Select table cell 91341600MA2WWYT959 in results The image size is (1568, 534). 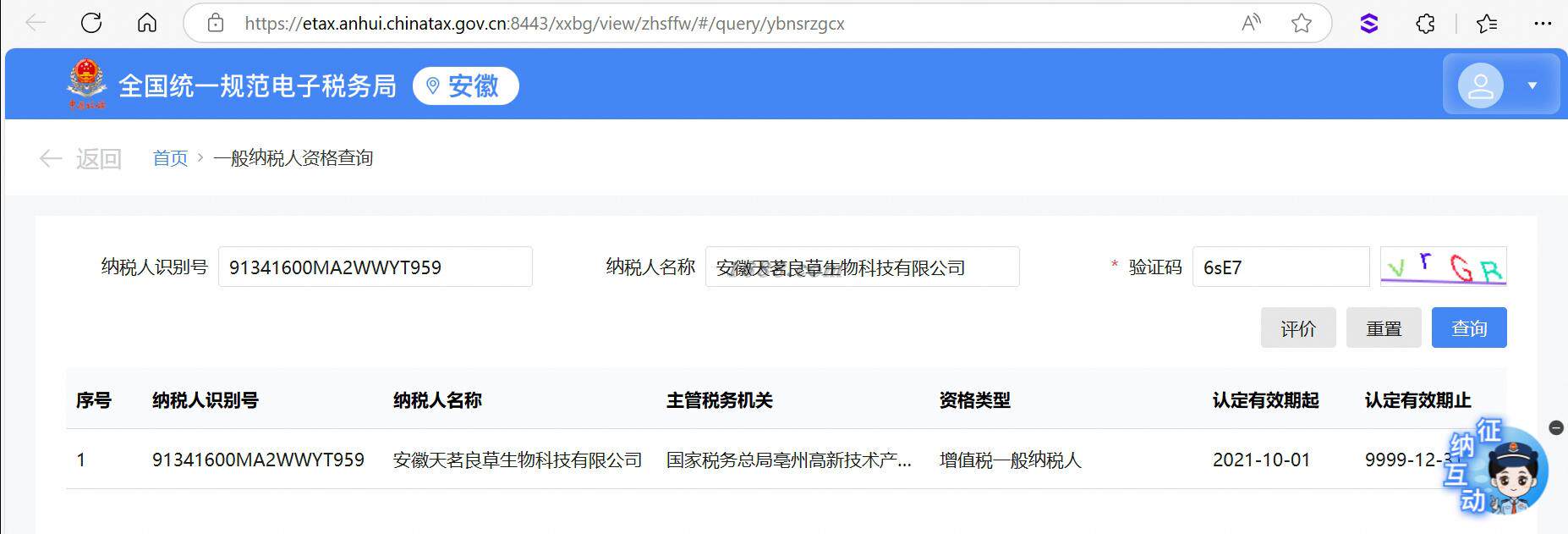258,460
